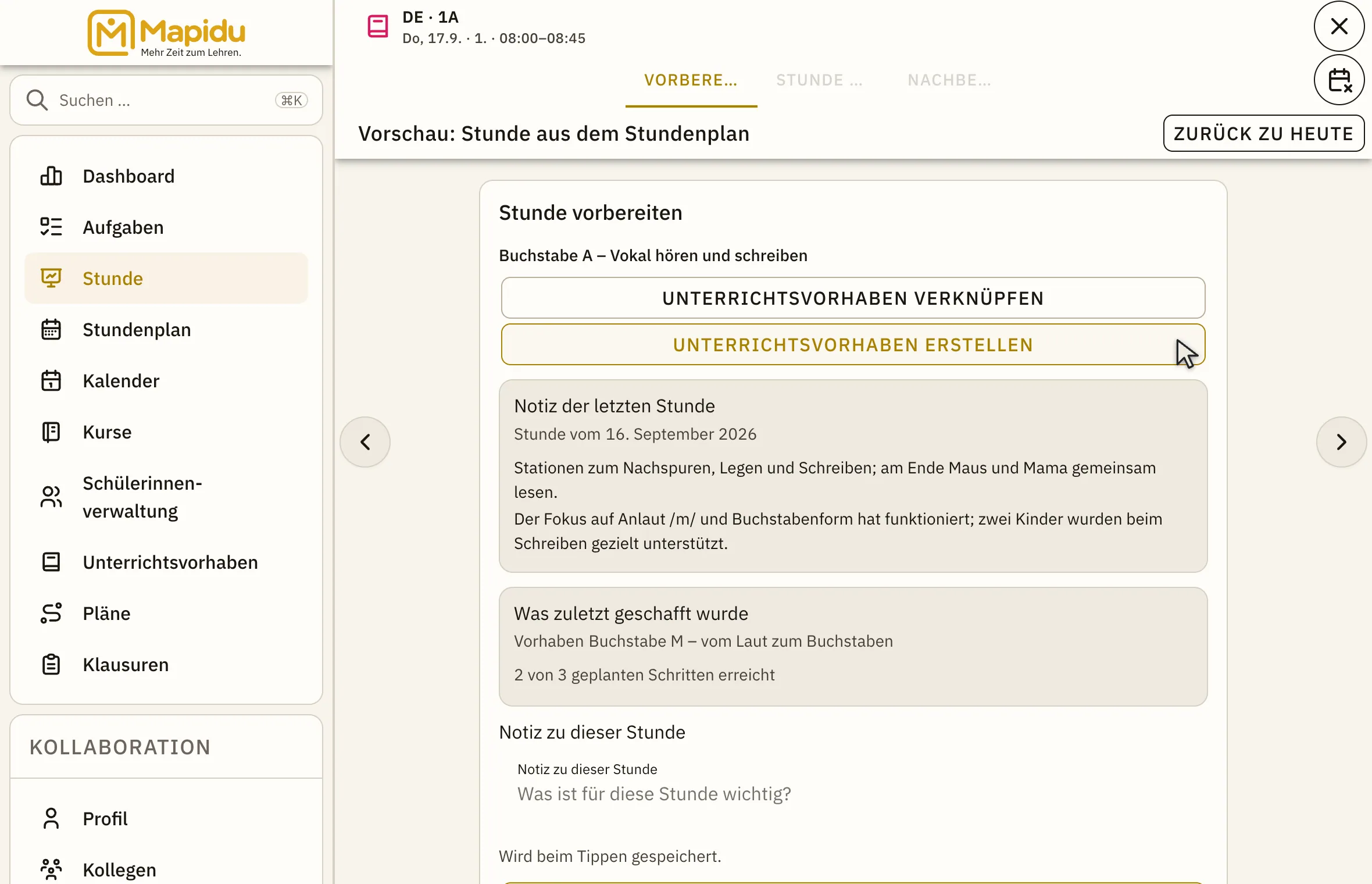The width and height of the screenshot is (1372, 884).
Task: Go to previous lesson with left chevron
Action: click(x=365, y=442)
